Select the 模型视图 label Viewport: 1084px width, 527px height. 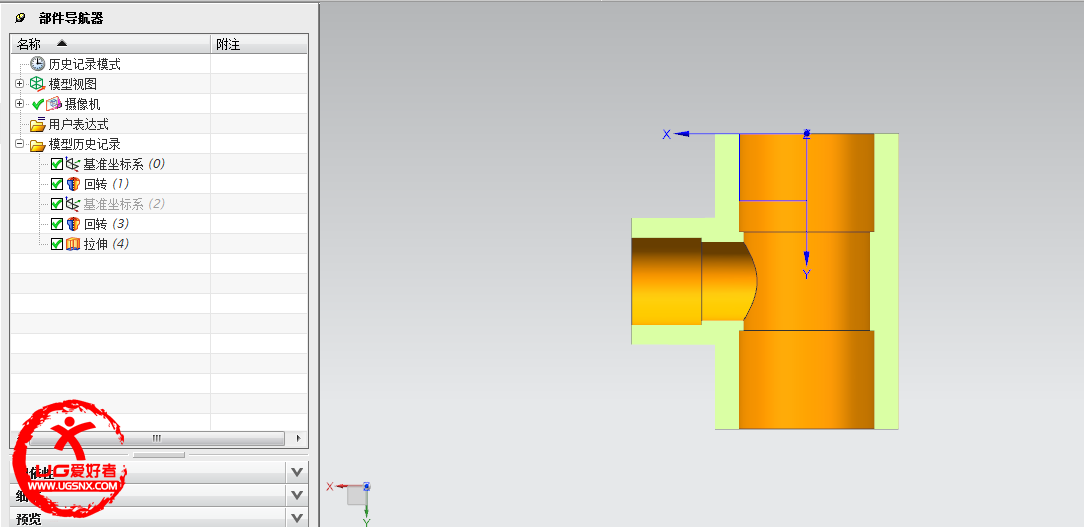coord(73,84)
